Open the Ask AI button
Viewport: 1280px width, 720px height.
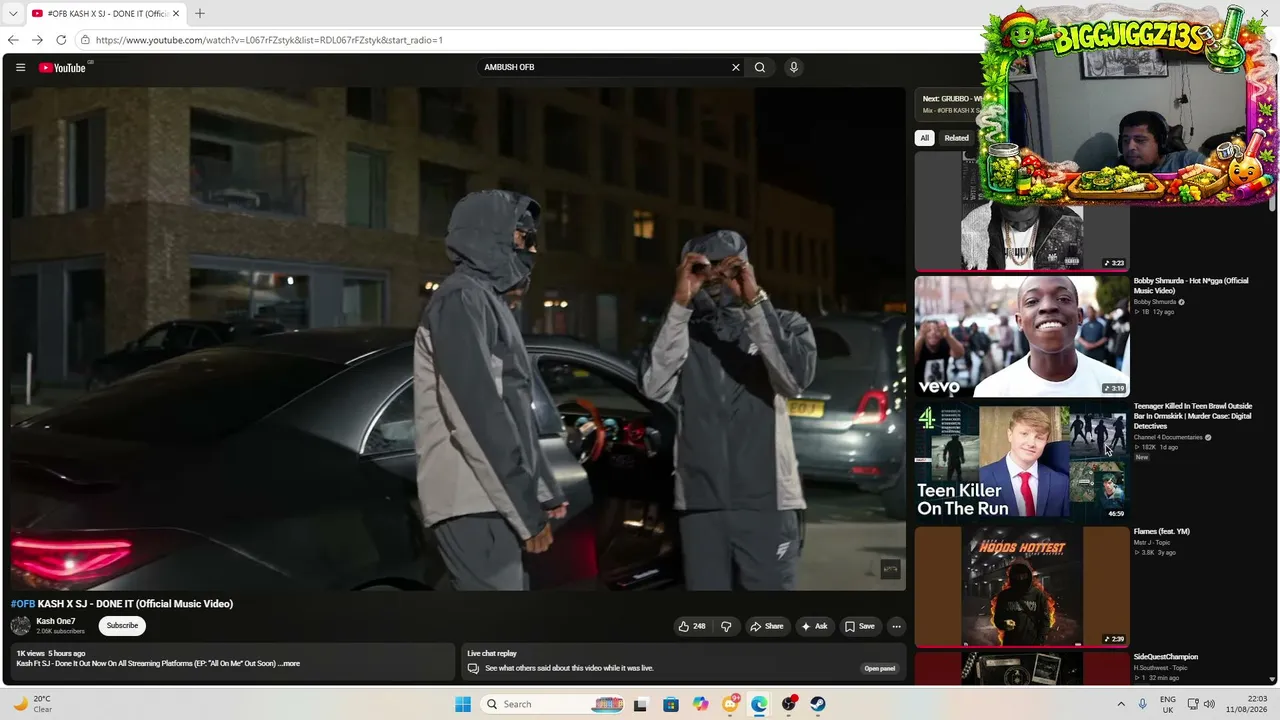(814, 627)
